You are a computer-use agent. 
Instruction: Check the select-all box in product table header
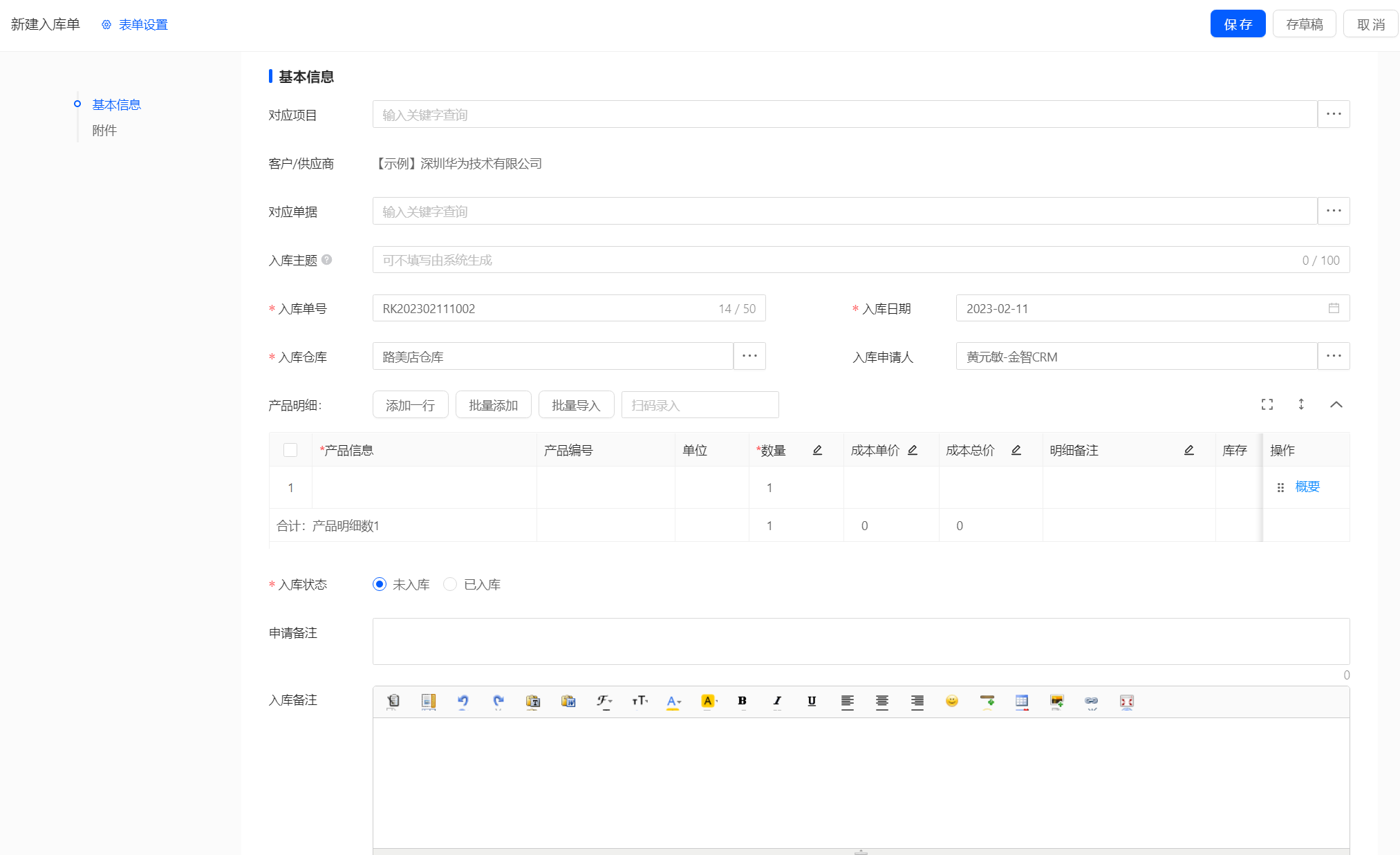(290, 450)
